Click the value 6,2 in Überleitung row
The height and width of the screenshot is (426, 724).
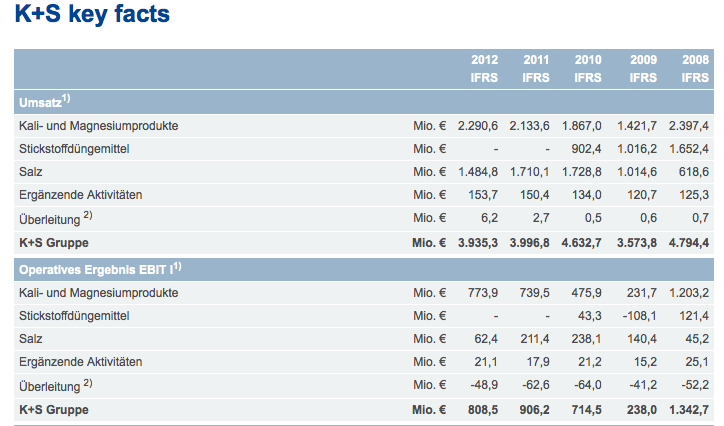pos(489,218)
